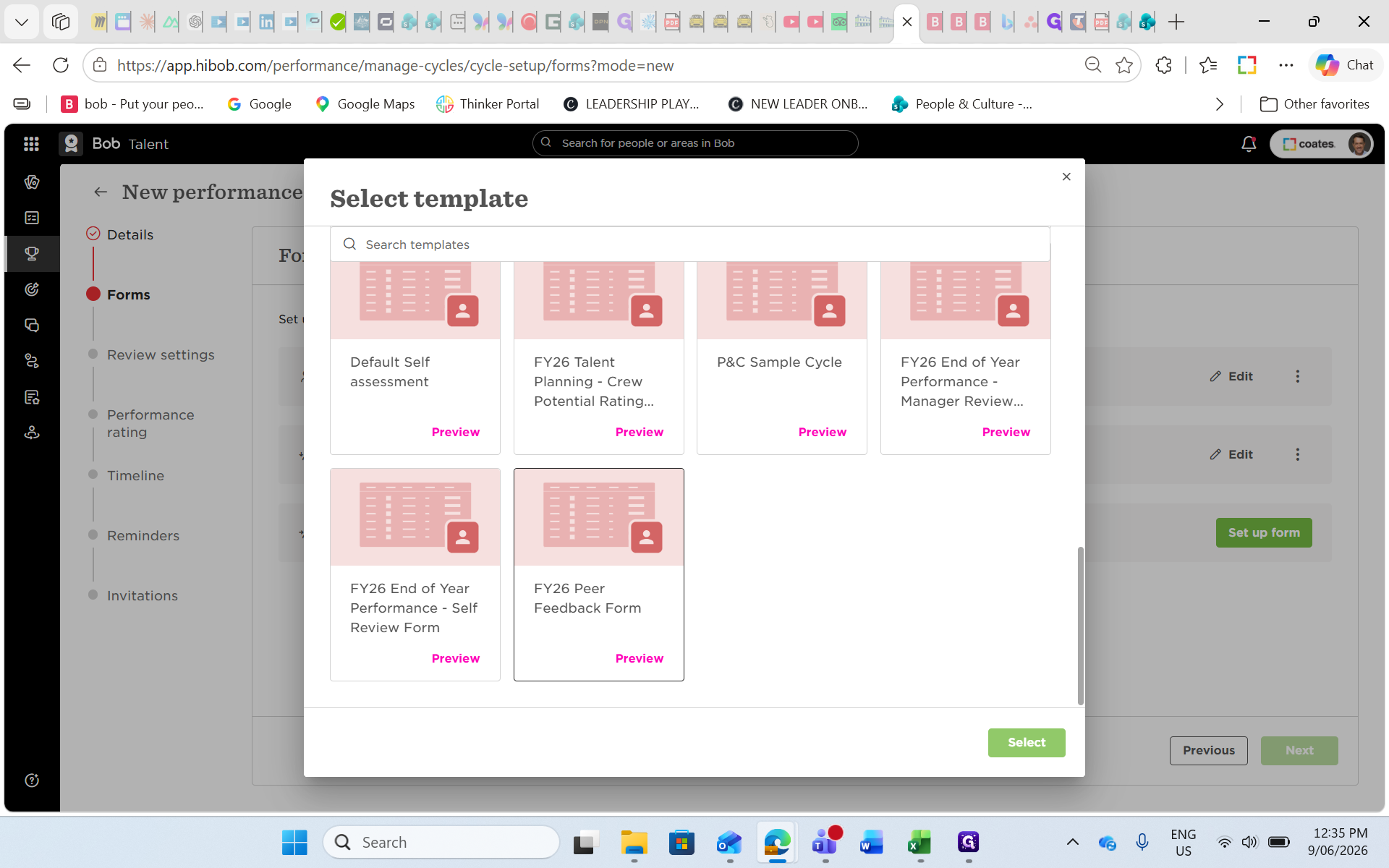Viewport: 1389px width, 868px height.
Task: Pick the FY26 Peer Feedback Form card
Action: (599, 574)
